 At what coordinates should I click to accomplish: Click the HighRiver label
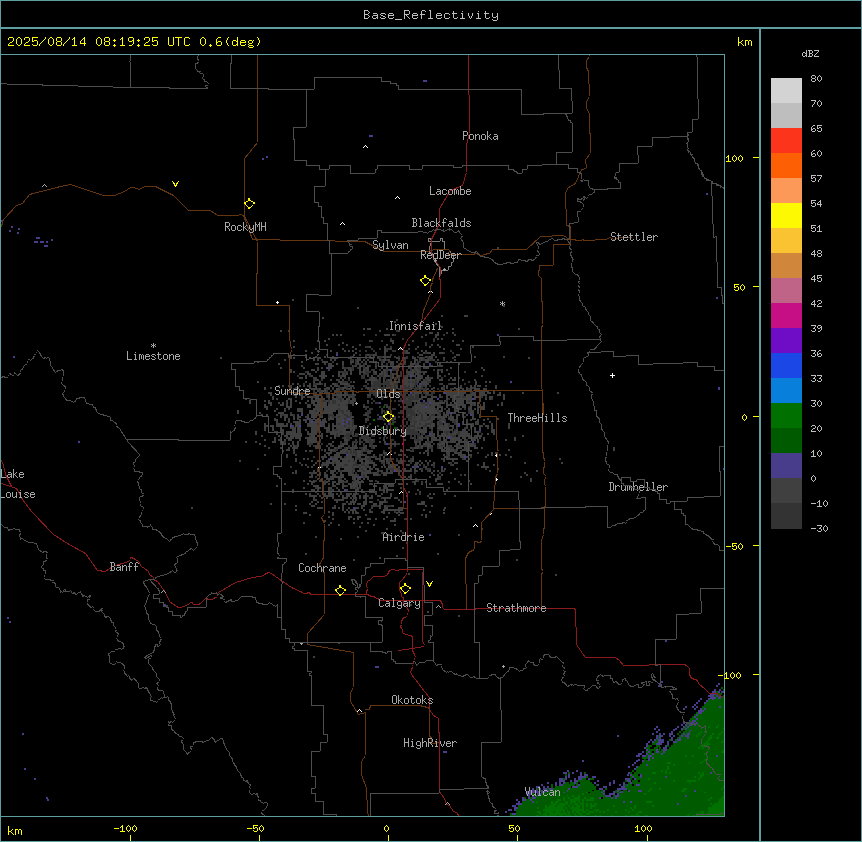click(430, 743)
